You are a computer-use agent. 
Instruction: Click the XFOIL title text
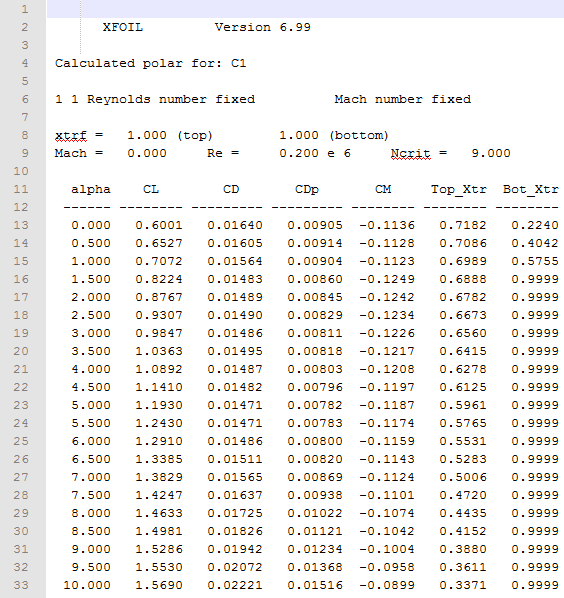(123, 27)
